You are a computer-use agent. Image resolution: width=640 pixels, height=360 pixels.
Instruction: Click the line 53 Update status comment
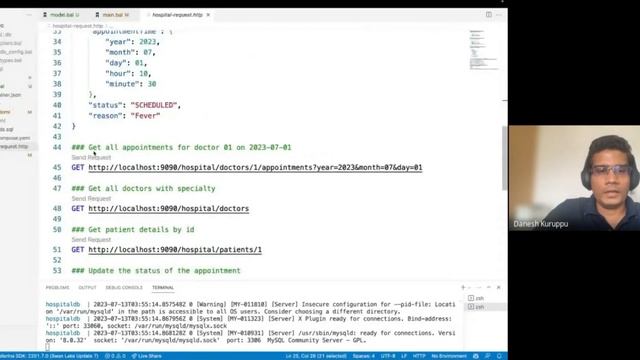(x=156, y=271)
